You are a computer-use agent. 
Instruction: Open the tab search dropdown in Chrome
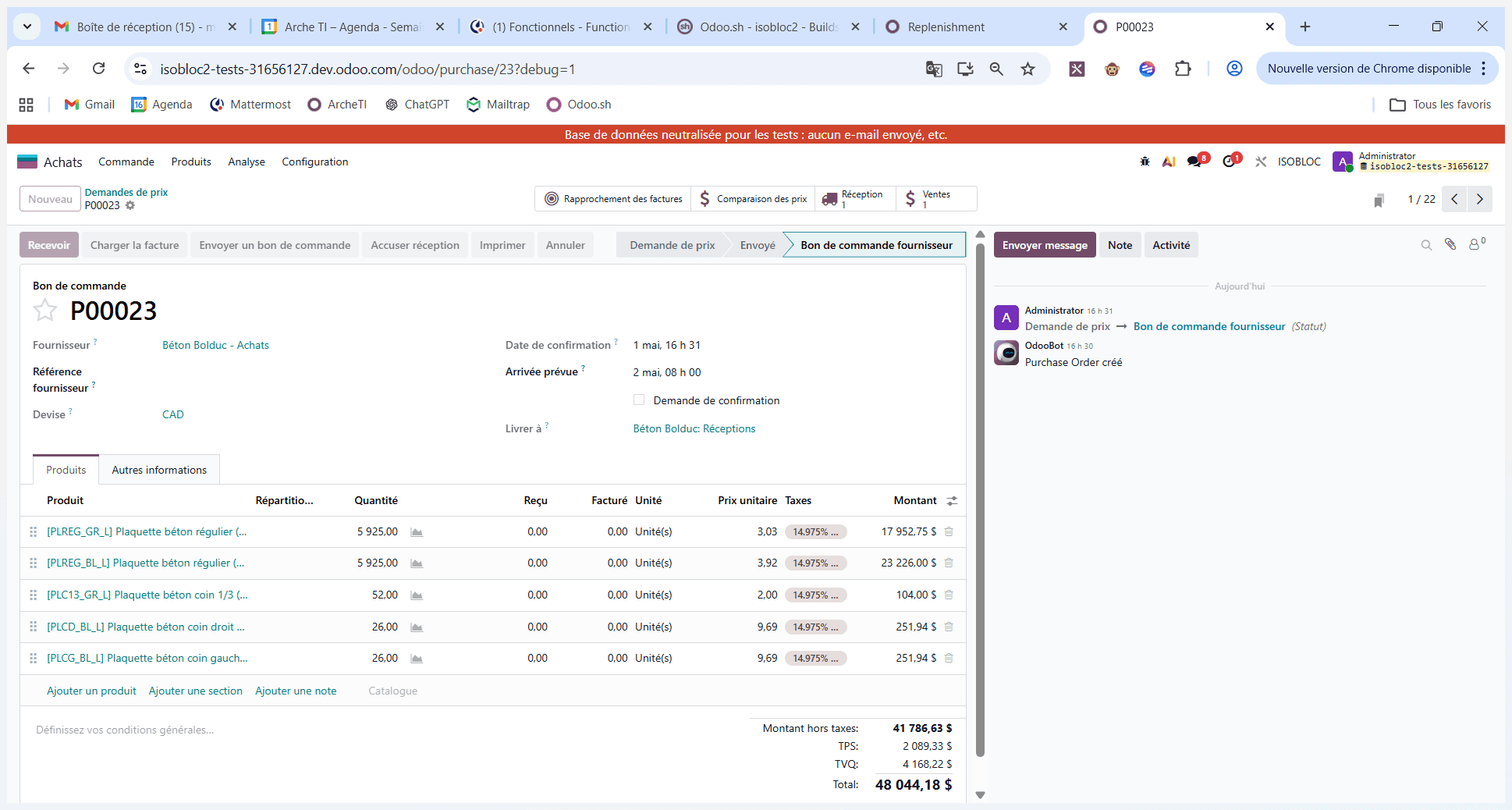pyautogui.click(x=27, y=27)
